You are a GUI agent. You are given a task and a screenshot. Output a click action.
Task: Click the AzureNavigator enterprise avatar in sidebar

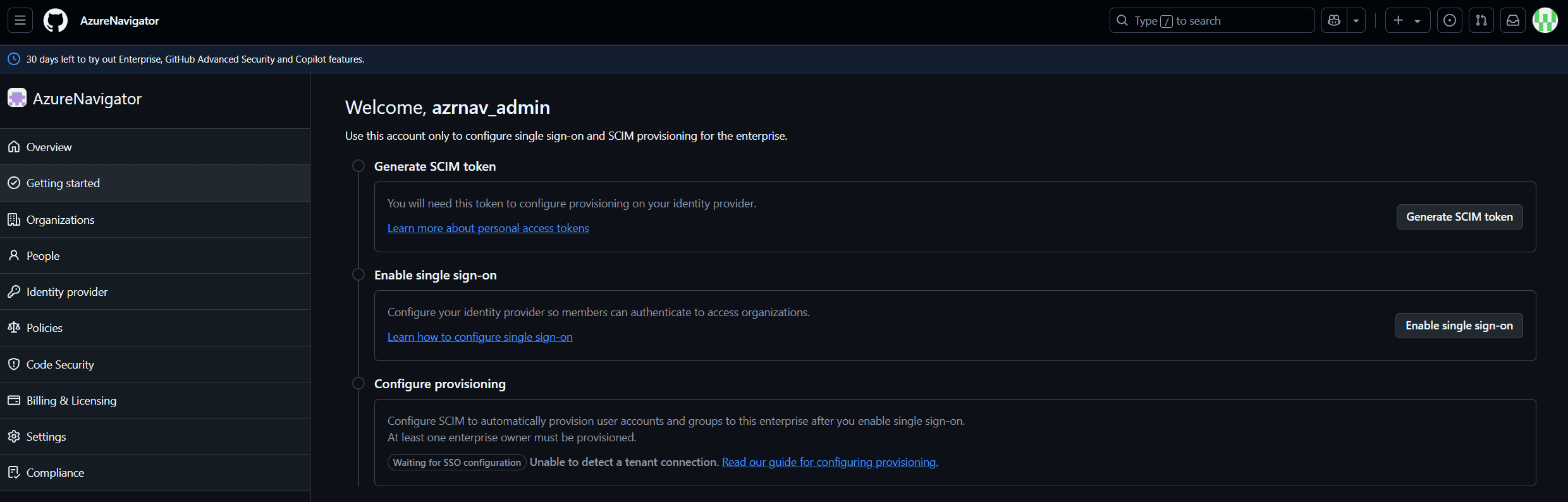pos(17,98)
